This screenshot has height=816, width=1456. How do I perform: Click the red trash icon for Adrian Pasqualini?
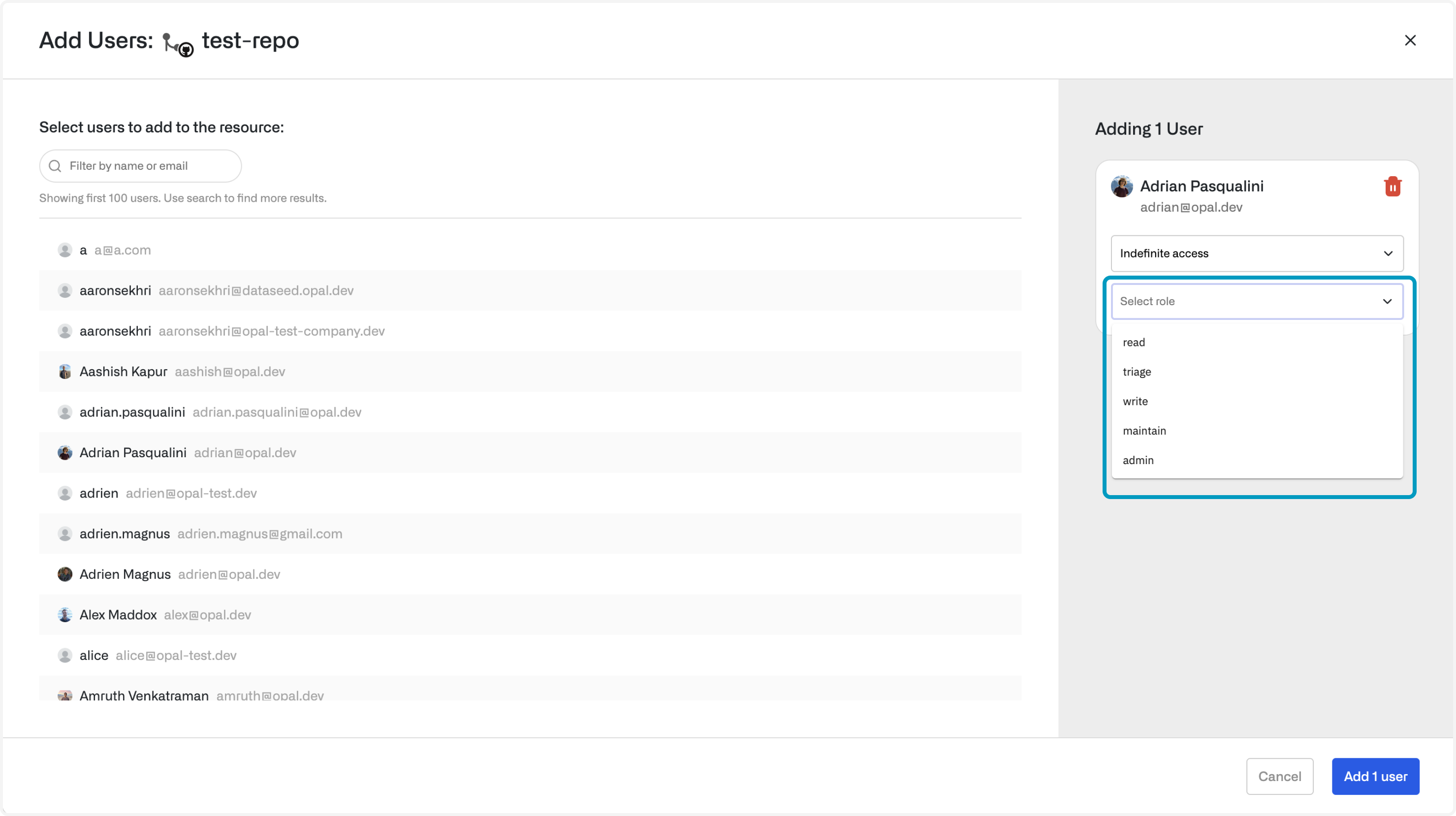point(1392,187)
